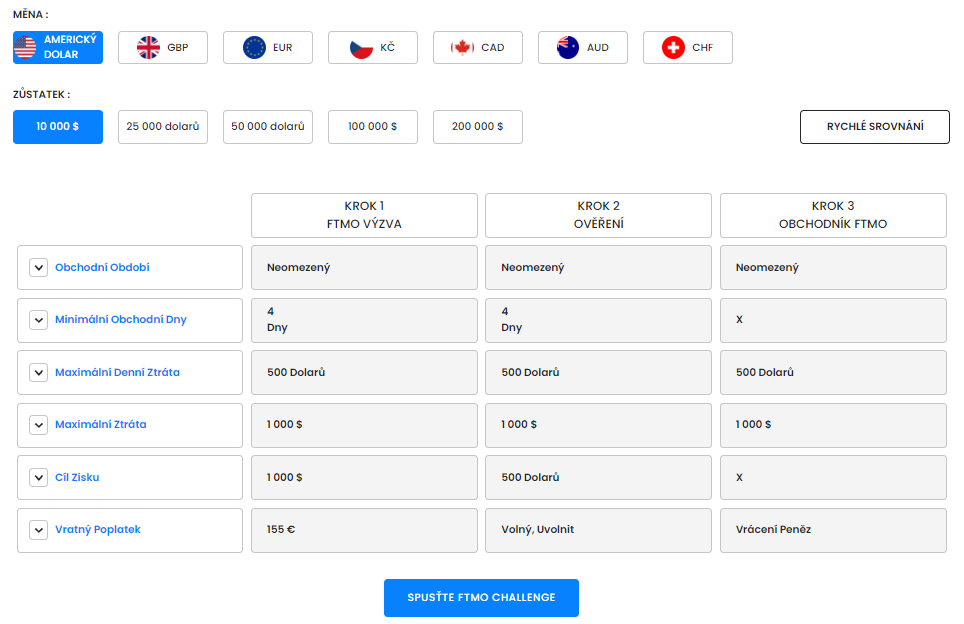Click the Canadian flag icon for CAD

[462, 47]
